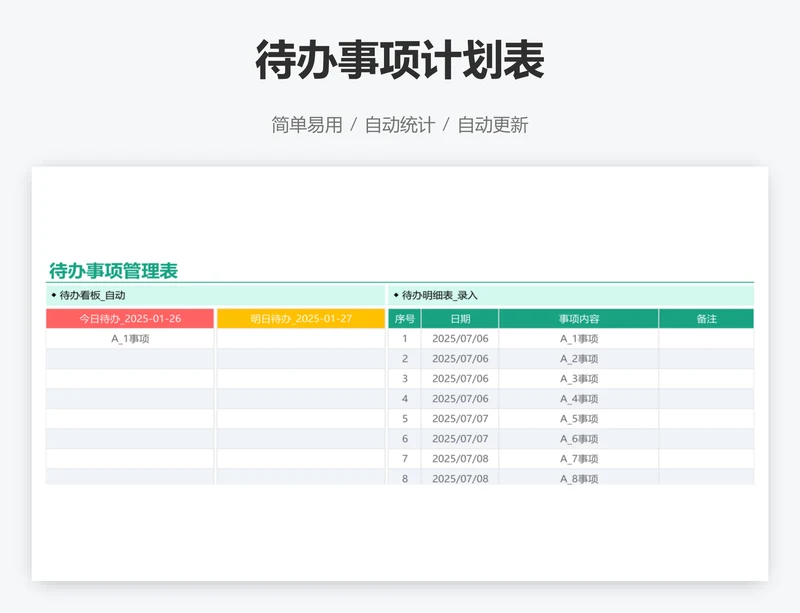
Task: Select the date cell in row 2
Action: 460,359
